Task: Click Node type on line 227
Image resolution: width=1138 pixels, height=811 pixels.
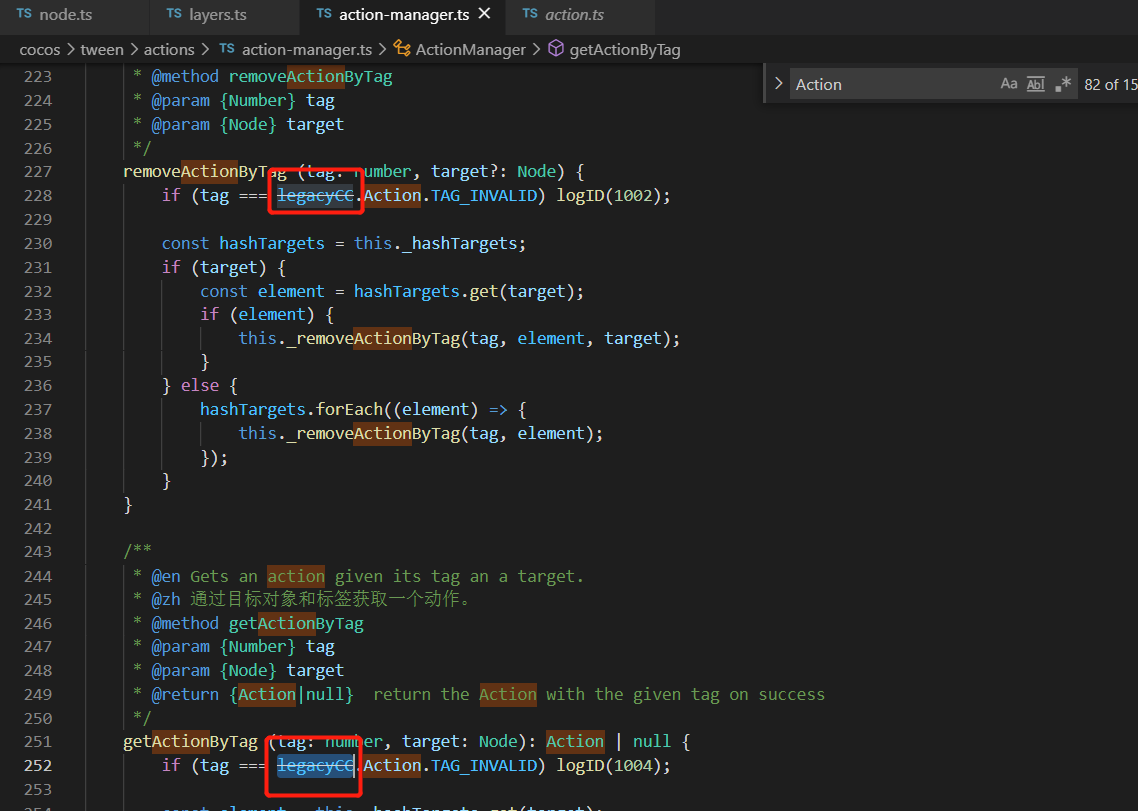Action: click(x=536, y=171)
